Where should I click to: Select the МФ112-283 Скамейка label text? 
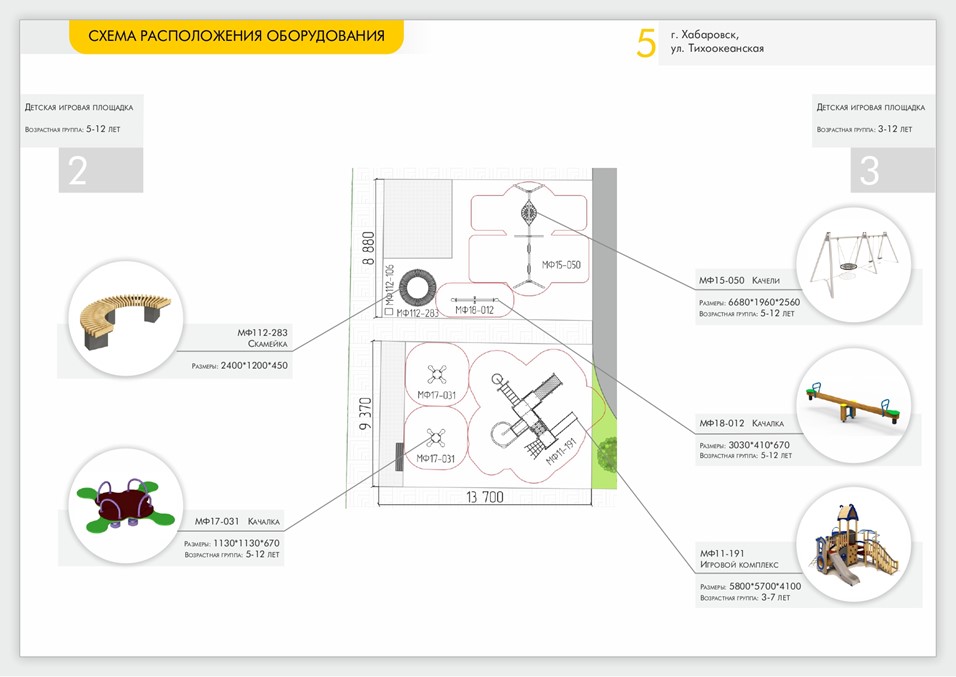[262, 337]
